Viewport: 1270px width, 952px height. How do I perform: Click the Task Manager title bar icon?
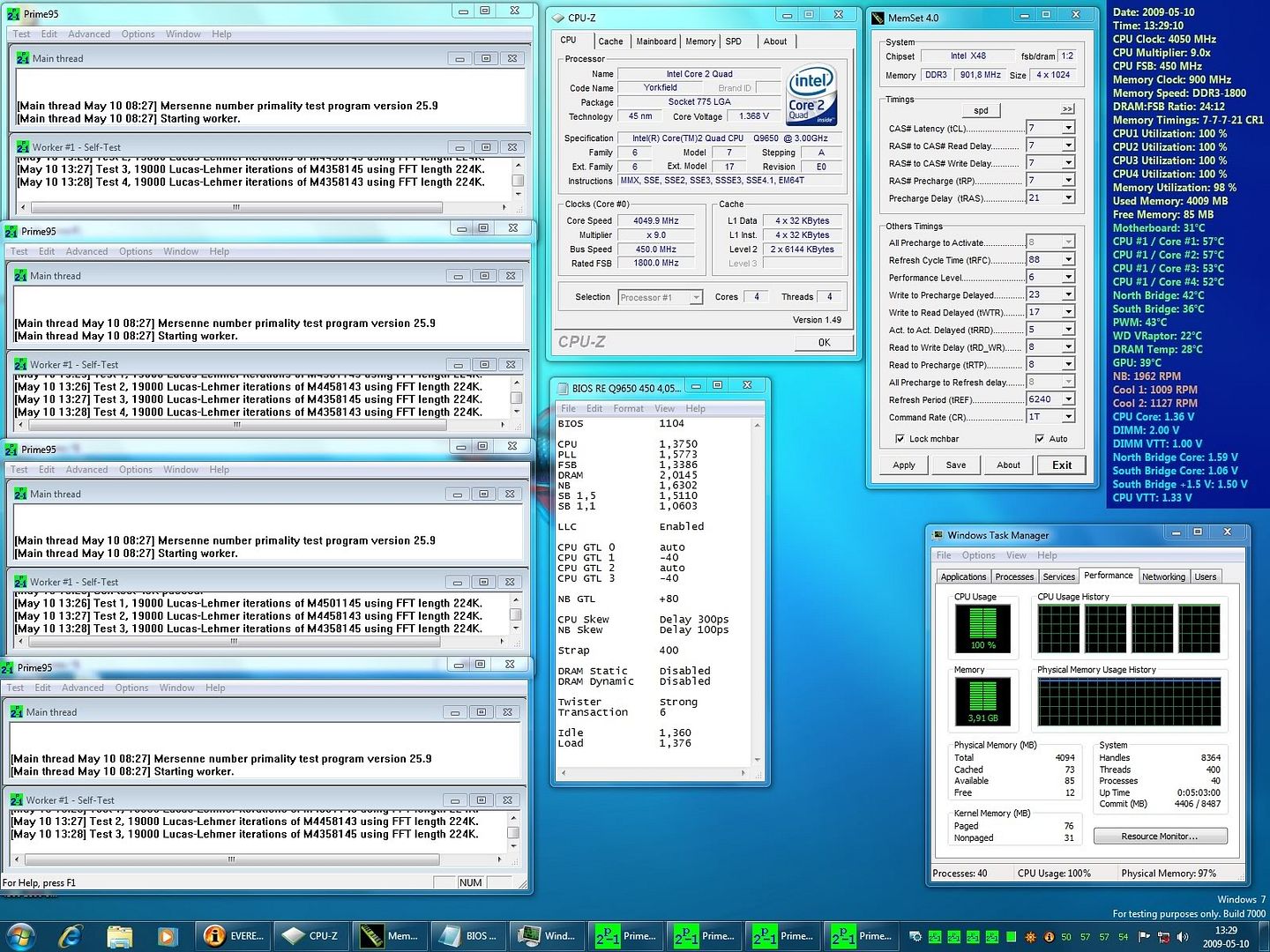tap(937, 535)
